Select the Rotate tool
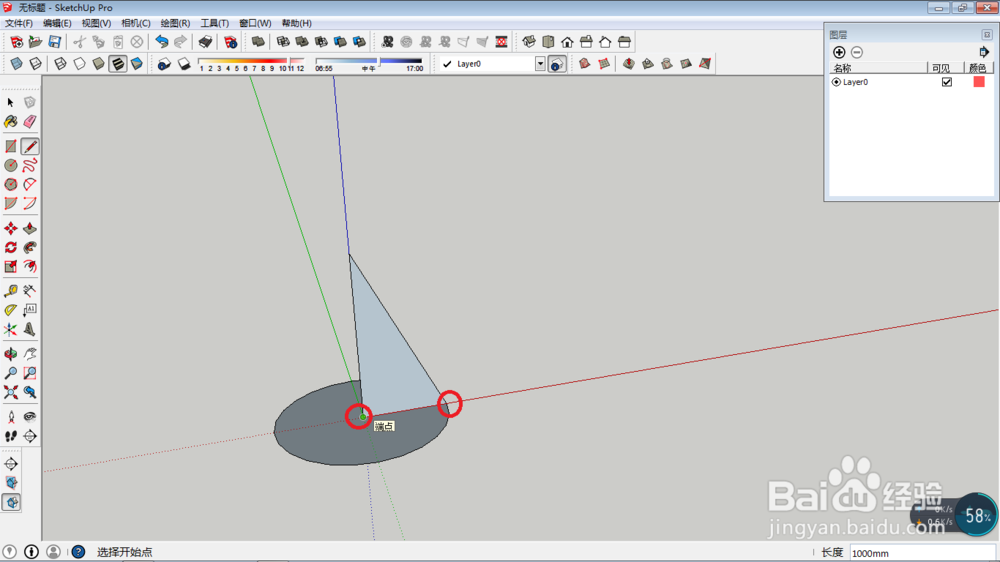 point(10,248)
